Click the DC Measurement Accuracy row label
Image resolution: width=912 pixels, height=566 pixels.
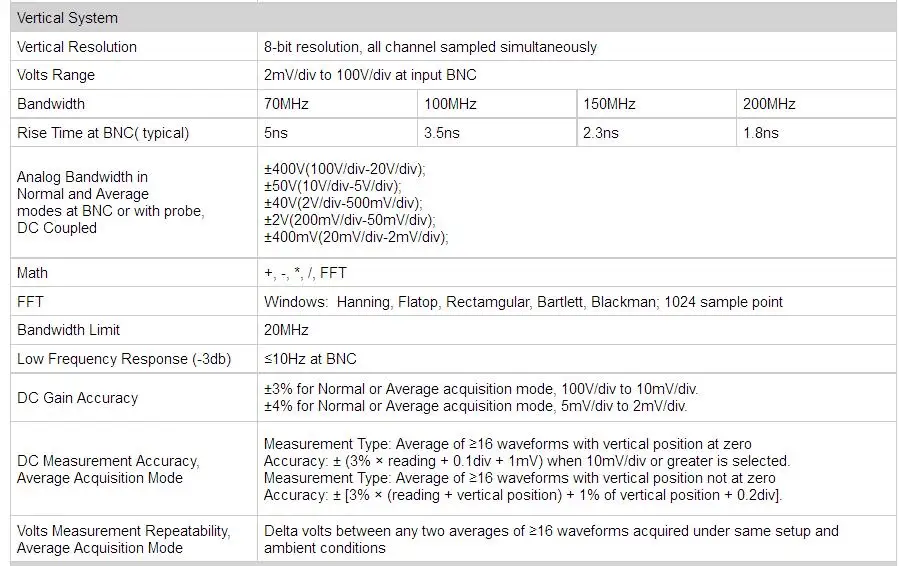(108, 469)
